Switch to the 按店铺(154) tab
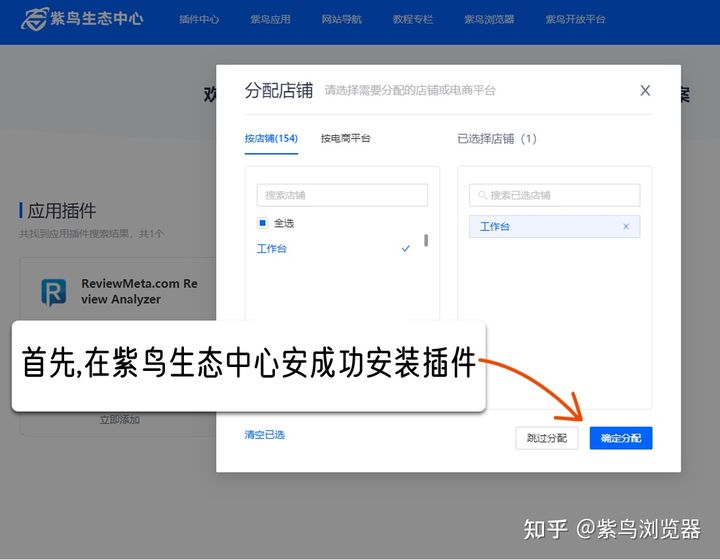 pos(271,138)
